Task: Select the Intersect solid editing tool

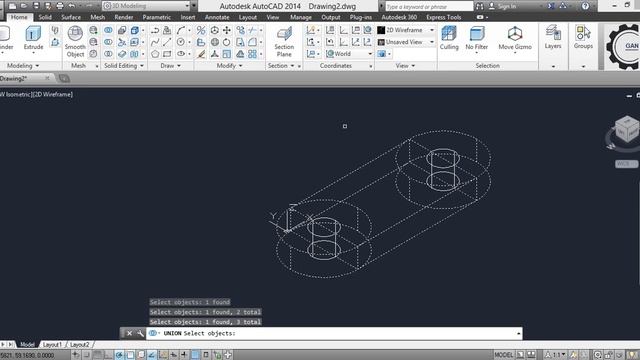Action: [108, 54]
